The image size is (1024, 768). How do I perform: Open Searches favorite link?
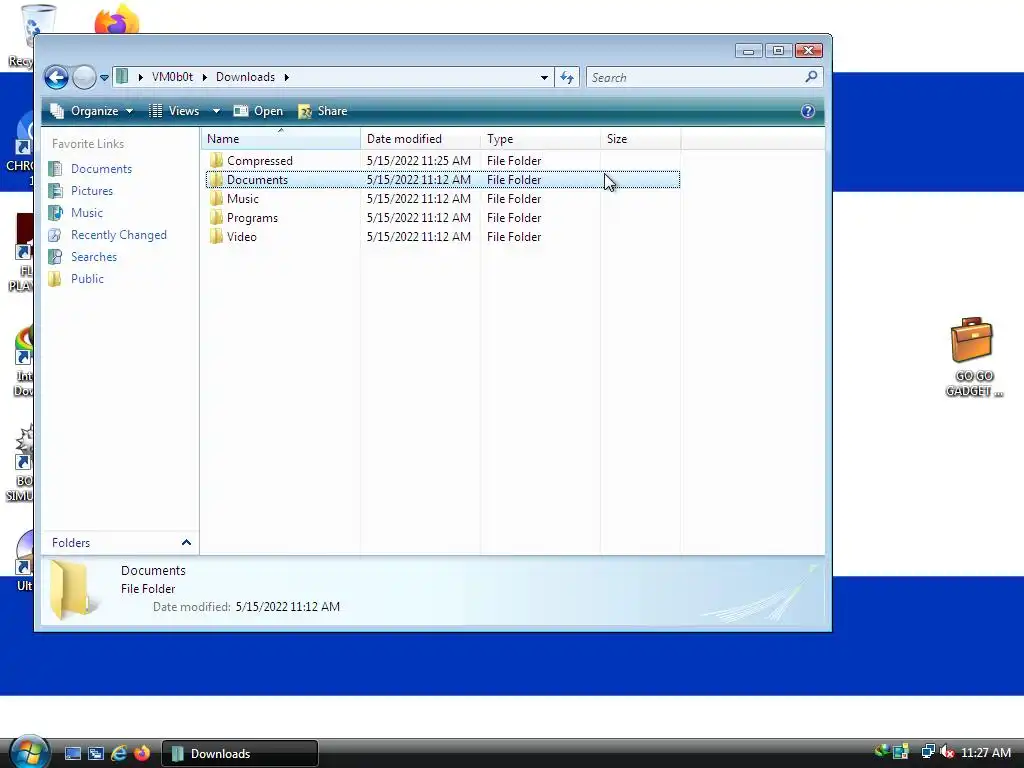pyautogui.click(x=83, y=257)
